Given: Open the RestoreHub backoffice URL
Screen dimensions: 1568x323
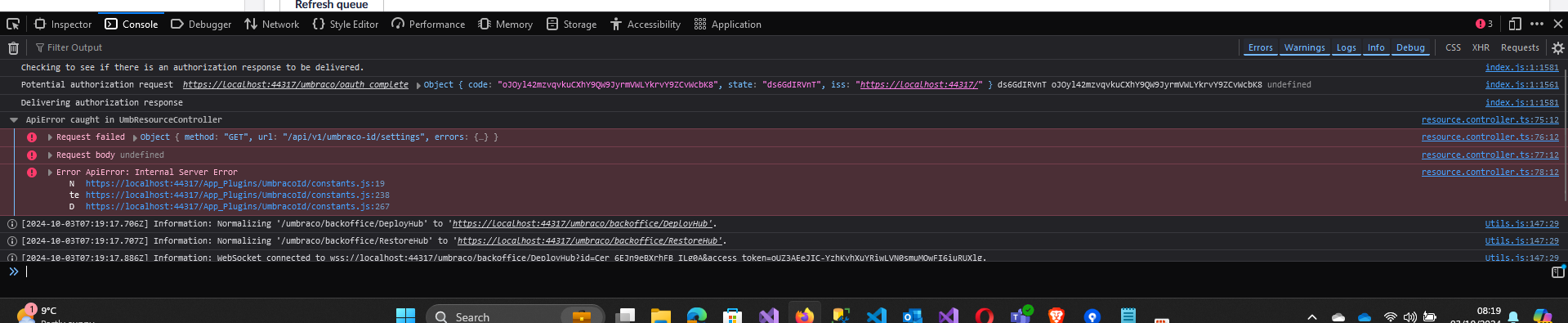Looking at the screenshot, I should [x=589, y=241].
